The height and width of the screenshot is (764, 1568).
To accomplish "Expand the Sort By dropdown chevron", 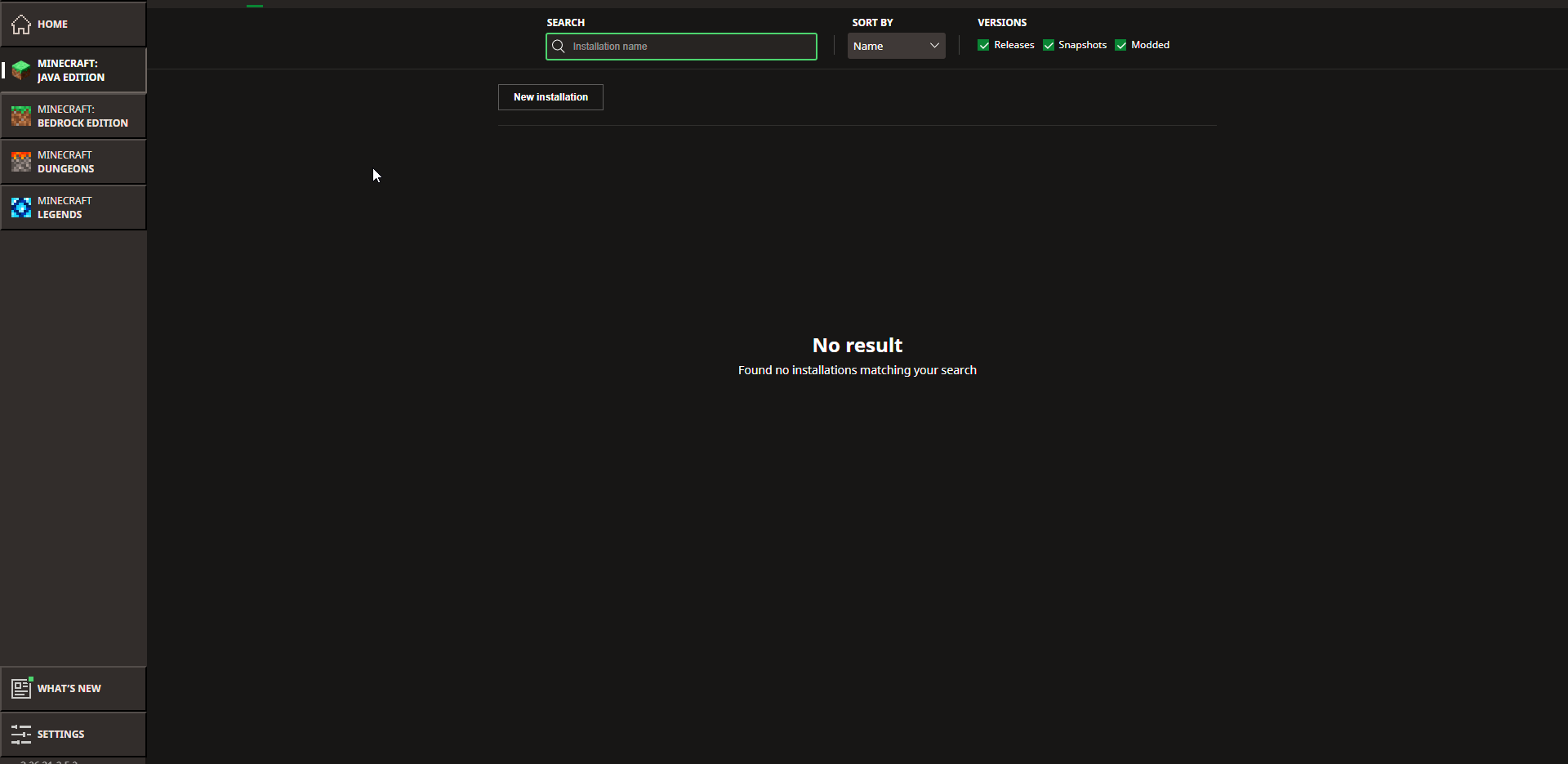I will coord(934,46).
